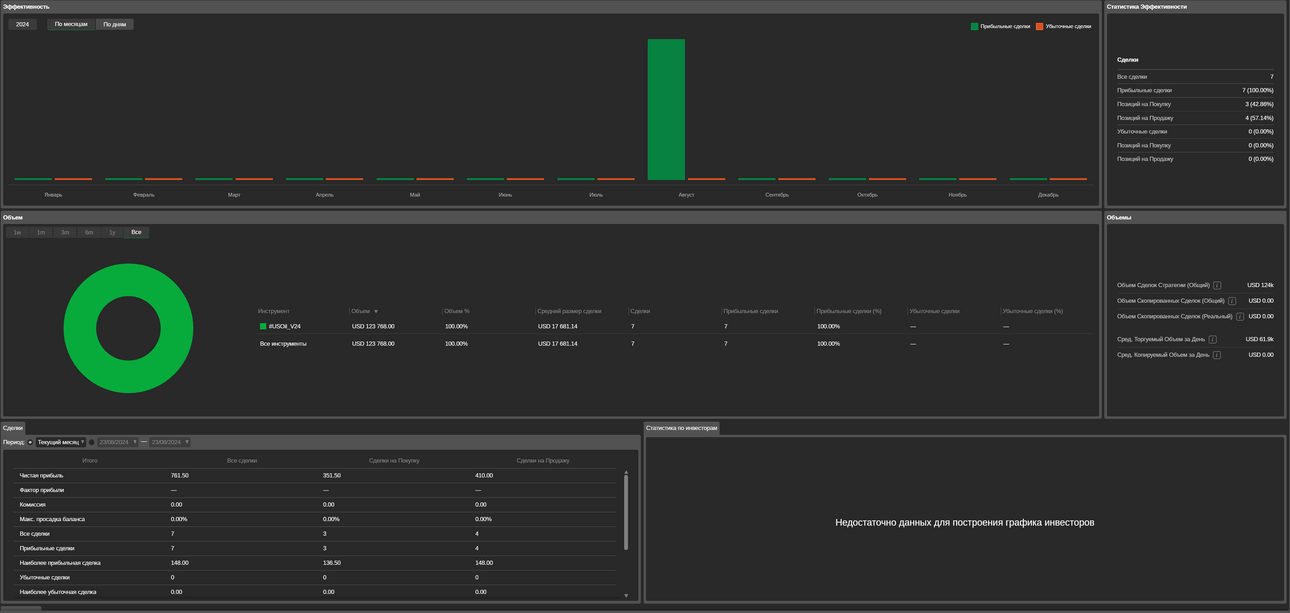This screenshot has width=1290, height=613.
Task: Select Все инструменты row
Action: (677, 344)
